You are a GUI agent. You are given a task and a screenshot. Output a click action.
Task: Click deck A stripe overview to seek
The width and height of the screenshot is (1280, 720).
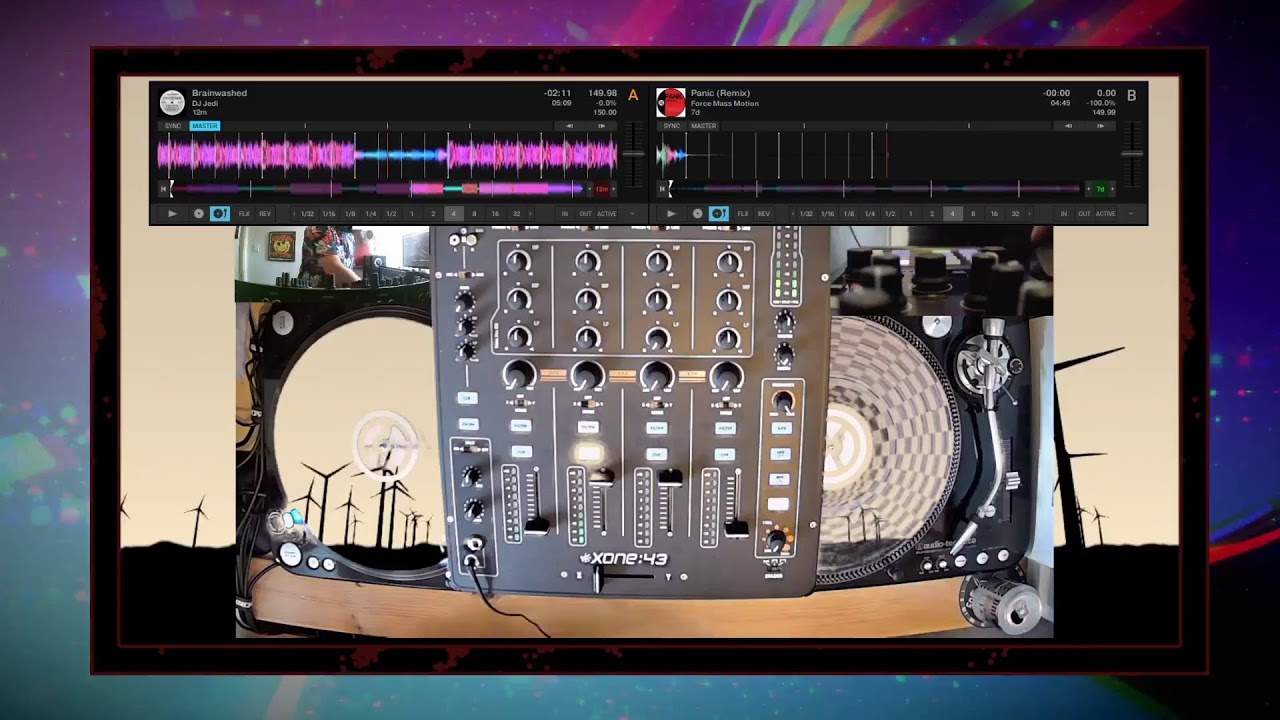point(377,189)
